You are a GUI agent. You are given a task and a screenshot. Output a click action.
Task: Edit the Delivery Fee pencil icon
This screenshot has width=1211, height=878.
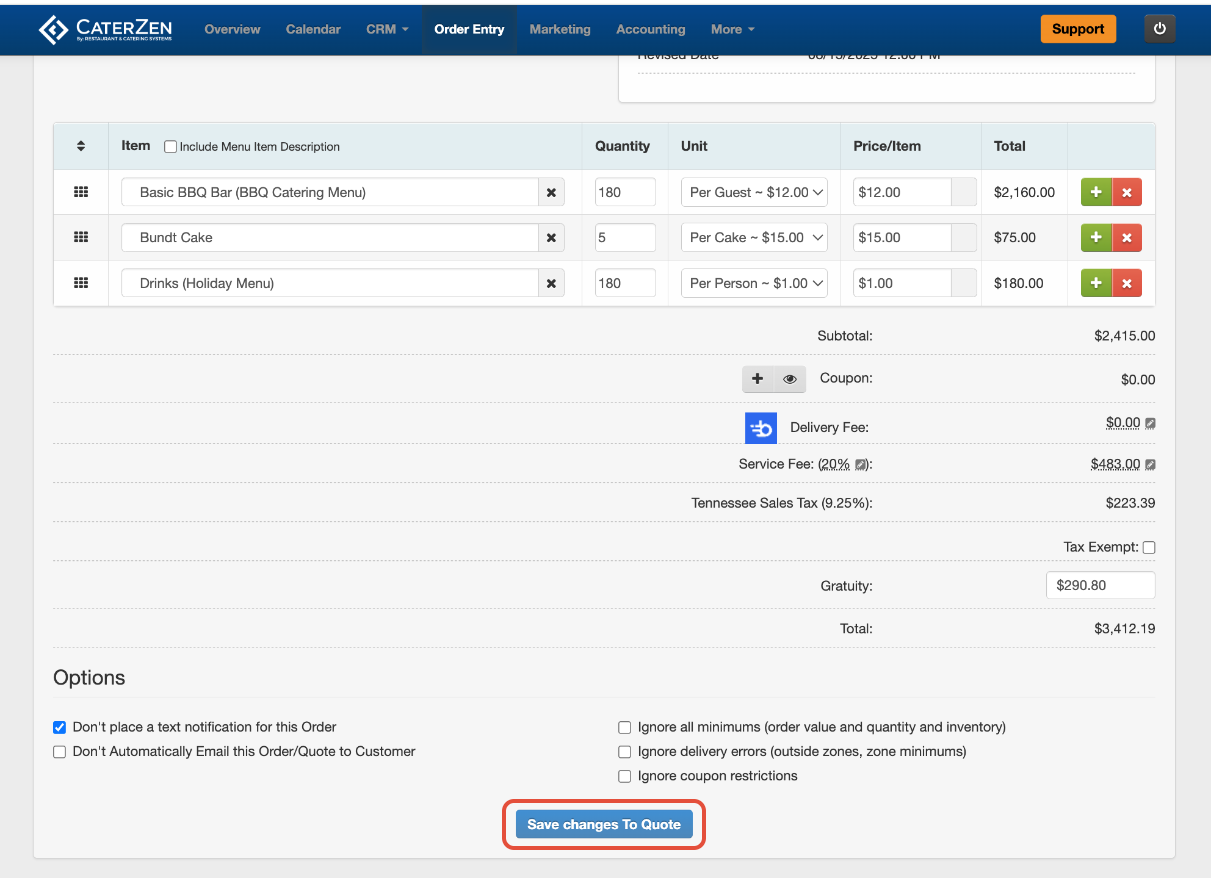1150,423
